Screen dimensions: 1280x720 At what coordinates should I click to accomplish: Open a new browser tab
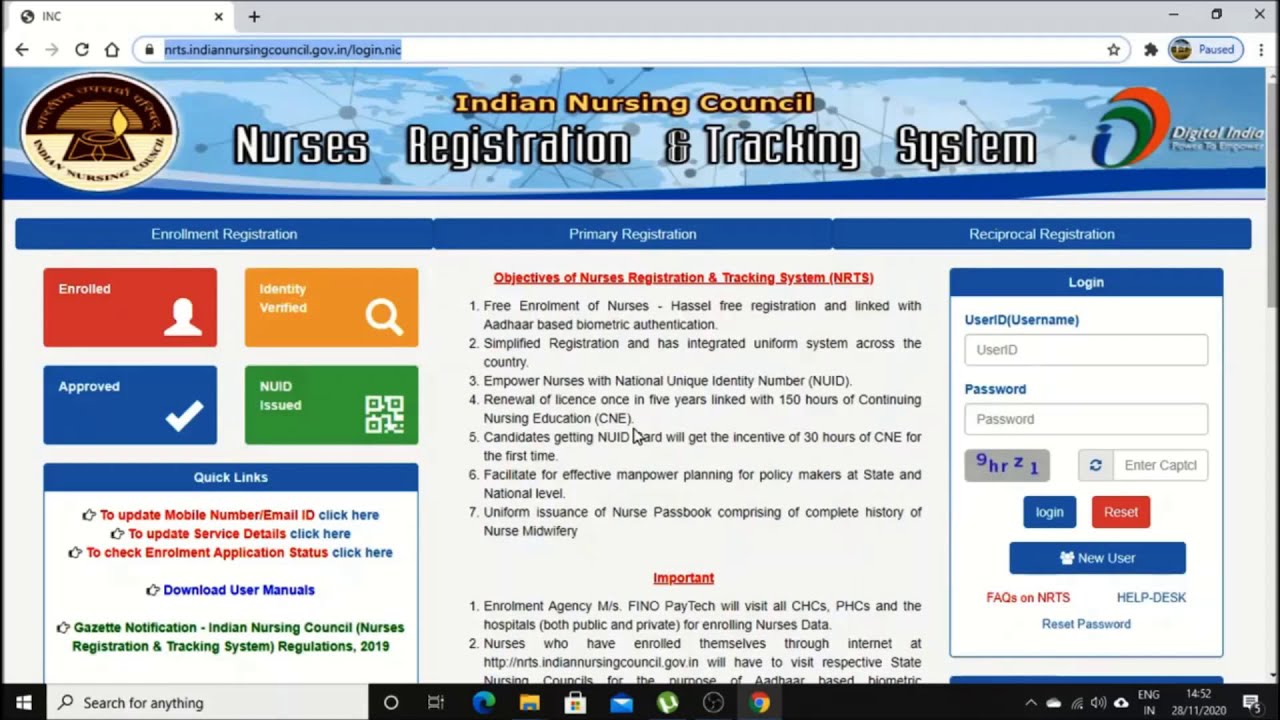254,16
